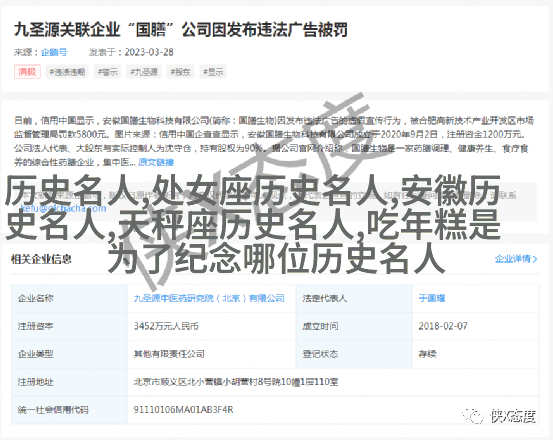Select credit code 91110106MA01AB3F4R
Image resolution: width=553 pixels, height=440 pixels.
[183, 410]
